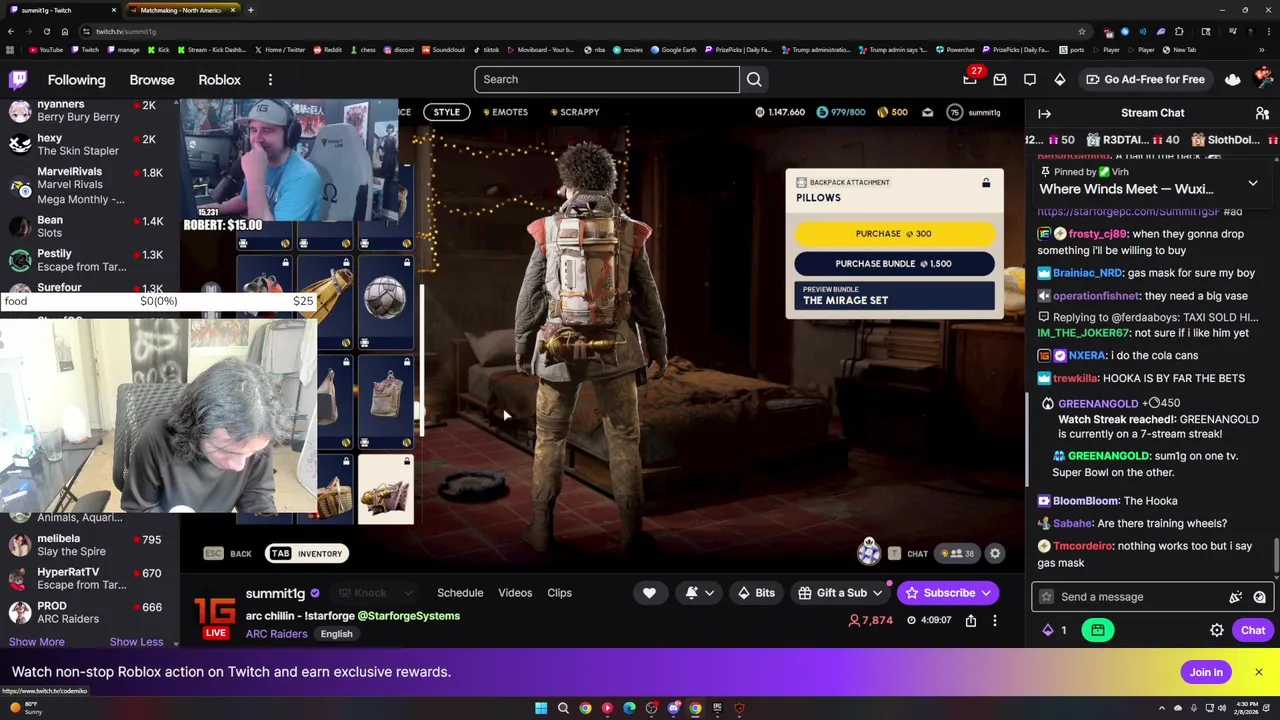Open Roblox tab in Twitch header

219,80
